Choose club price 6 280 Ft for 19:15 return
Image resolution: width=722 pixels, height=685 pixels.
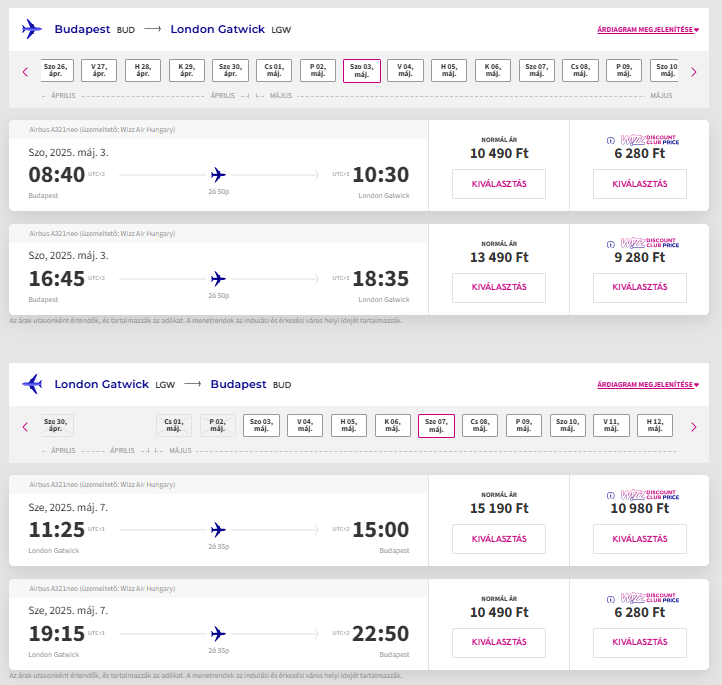(640, 643)
